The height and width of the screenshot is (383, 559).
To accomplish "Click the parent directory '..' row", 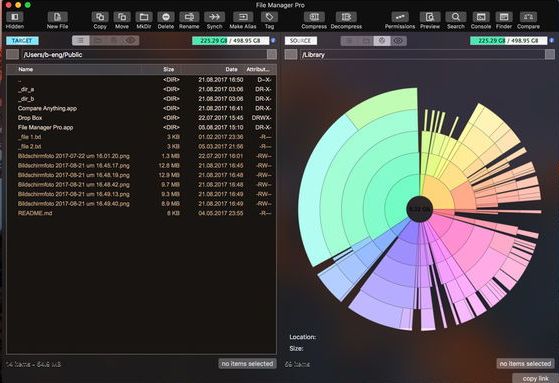I will pyautogui.click(x=142, y=80).
